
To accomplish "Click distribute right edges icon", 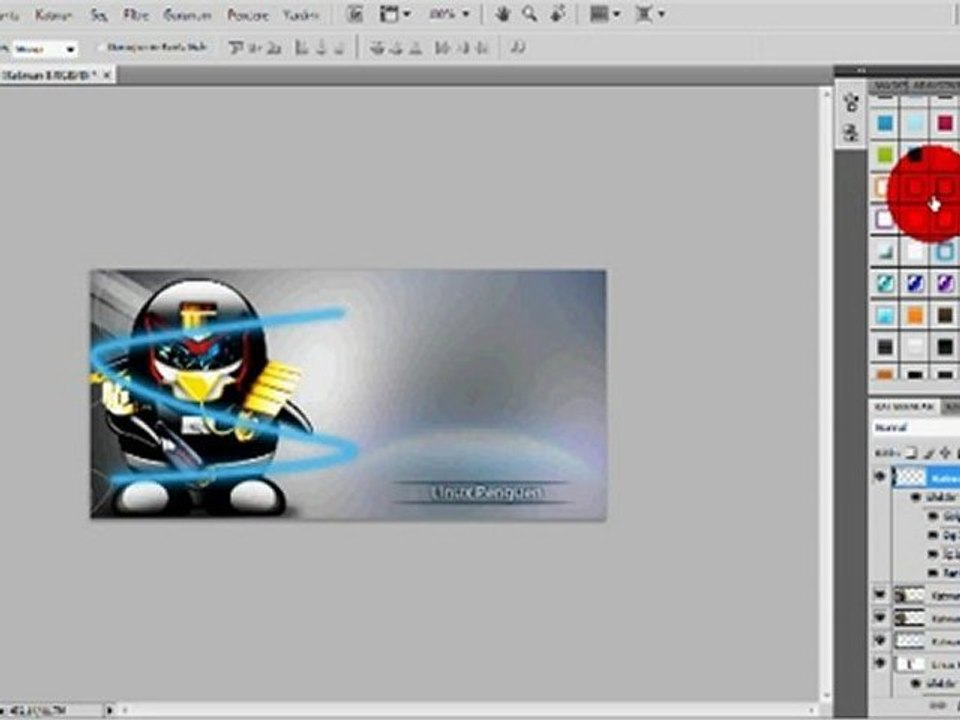I will coord(482,48).
